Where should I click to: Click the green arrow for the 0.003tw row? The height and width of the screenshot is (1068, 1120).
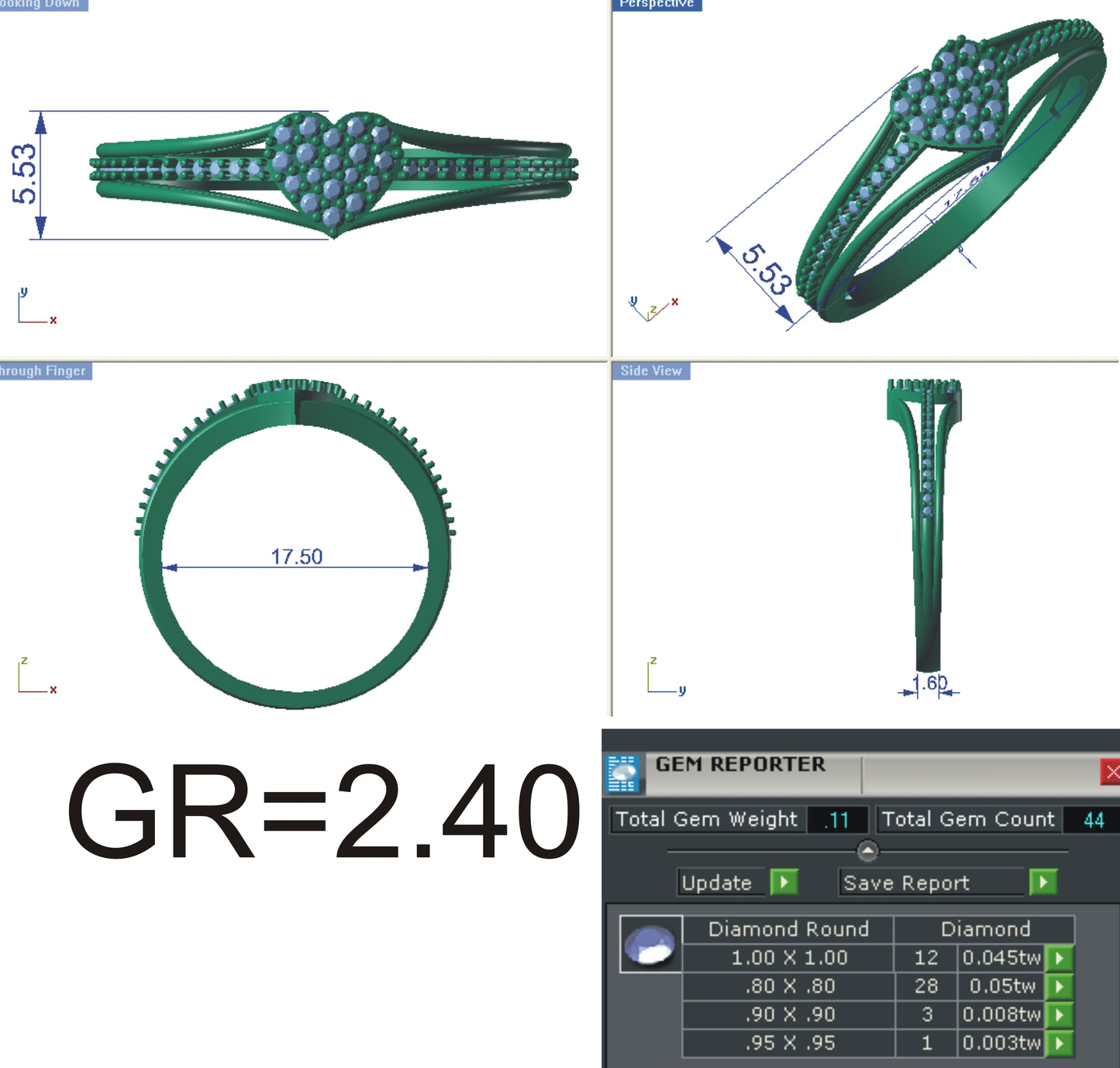1059,1042
